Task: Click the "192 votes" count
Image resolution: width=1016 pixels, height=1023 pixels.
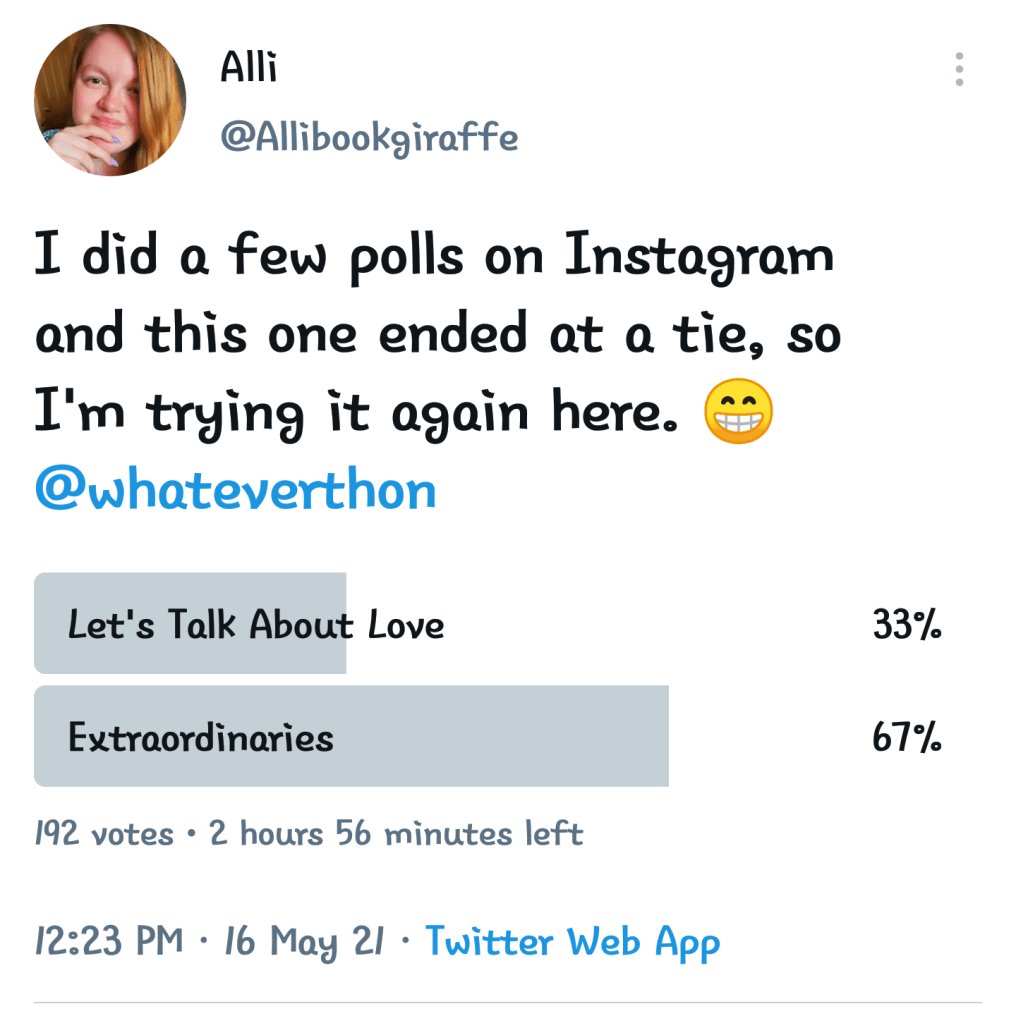Action: pos(104,833)
